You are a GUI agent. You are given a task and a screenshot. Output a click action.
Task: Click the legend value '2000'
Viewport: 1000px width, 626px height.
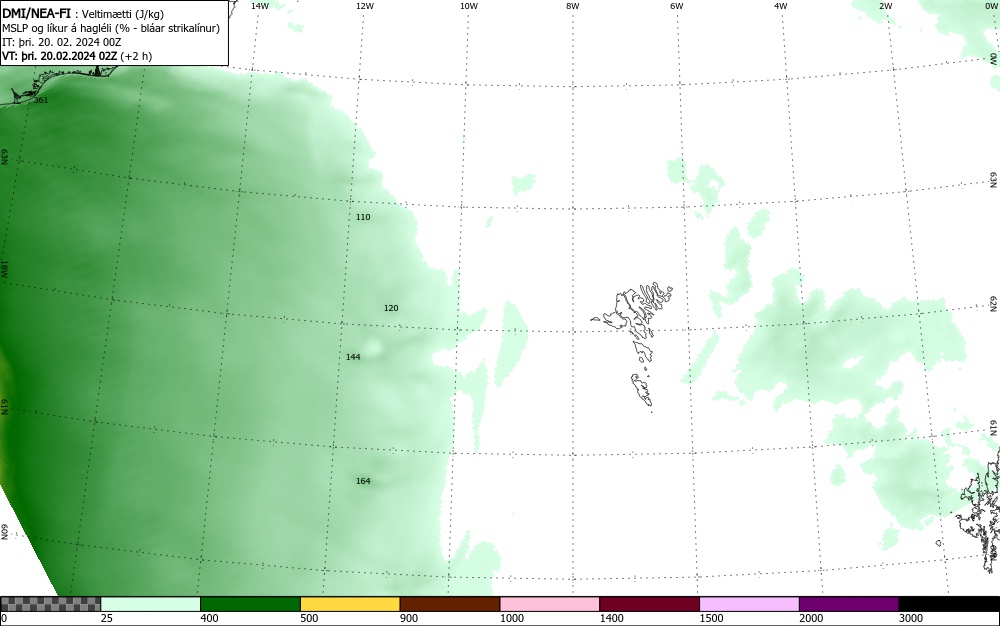pyautogui.click(x=811, y=618)
